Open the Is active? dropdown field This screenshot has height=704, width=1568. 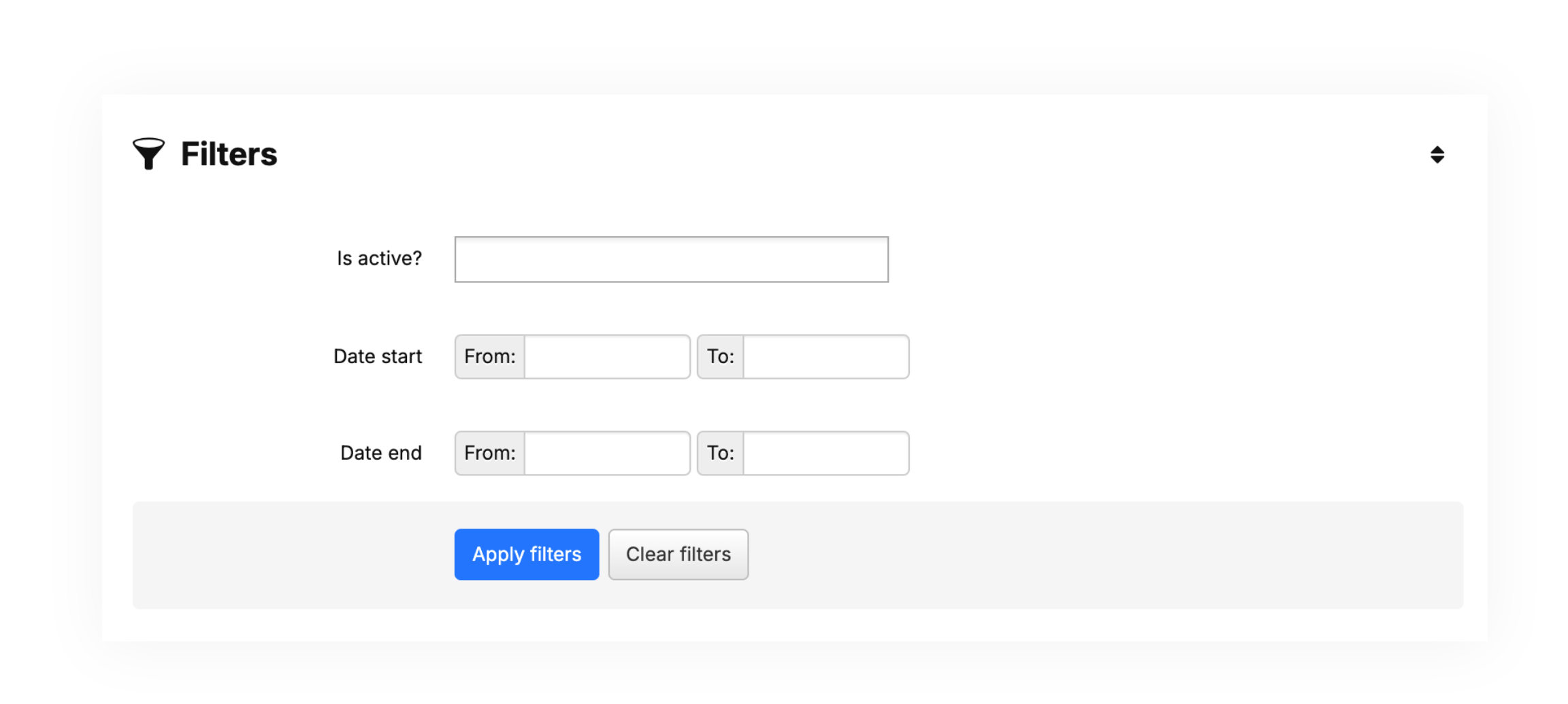(x=670, y=259)
